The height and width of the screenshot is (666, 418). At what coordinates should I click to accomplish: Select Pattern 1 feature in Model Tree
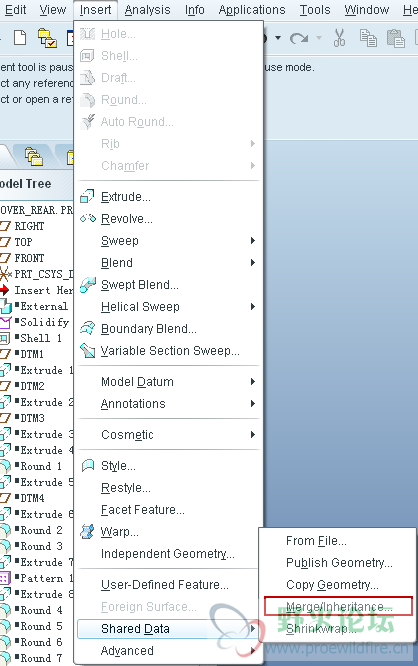tap(46, 578)
